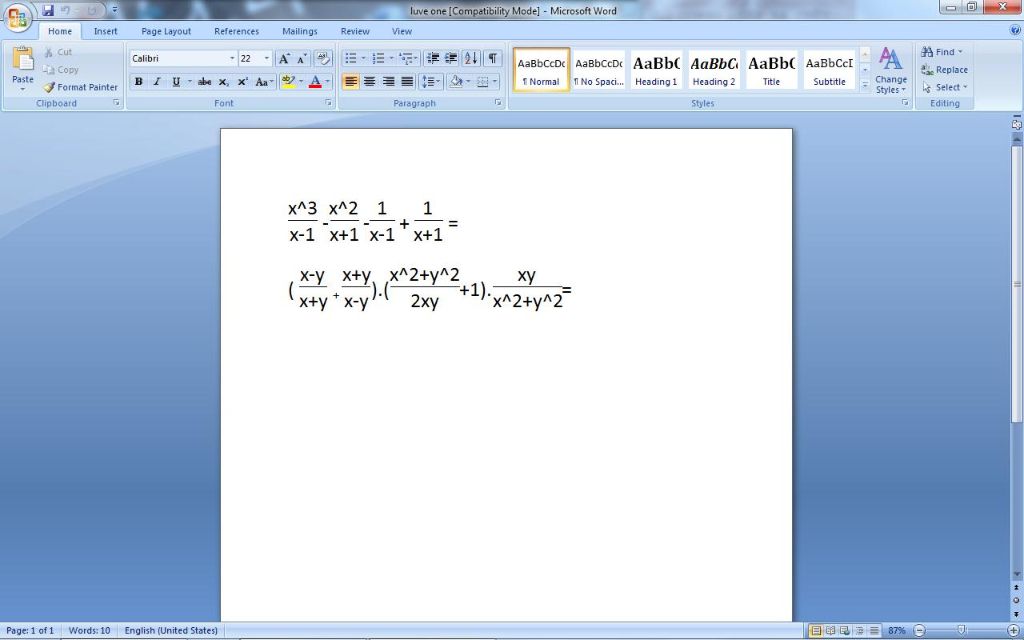Switch to Web Layout view
This screenshot has height=640, width=1024.
coord(844,630)
